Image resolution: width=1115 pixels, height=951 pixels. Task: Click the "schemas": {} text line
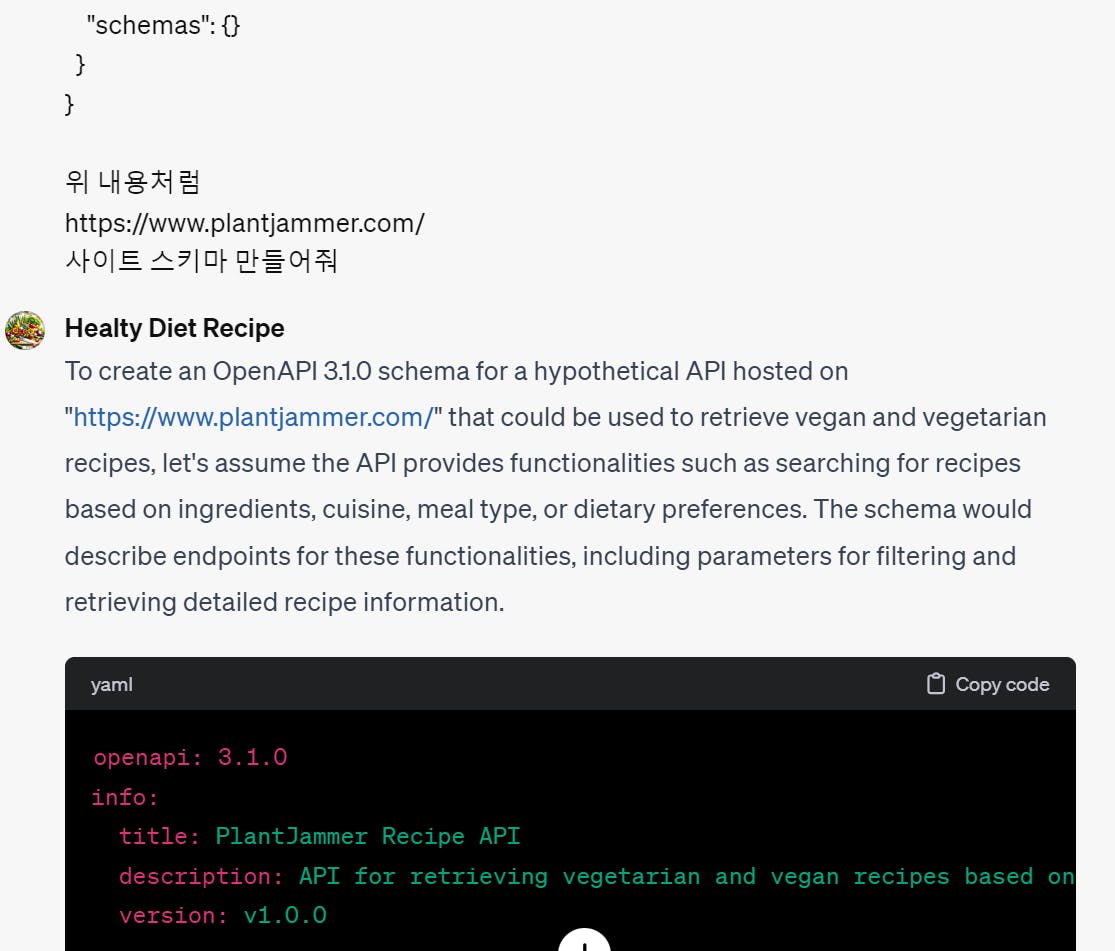[164, 26]
